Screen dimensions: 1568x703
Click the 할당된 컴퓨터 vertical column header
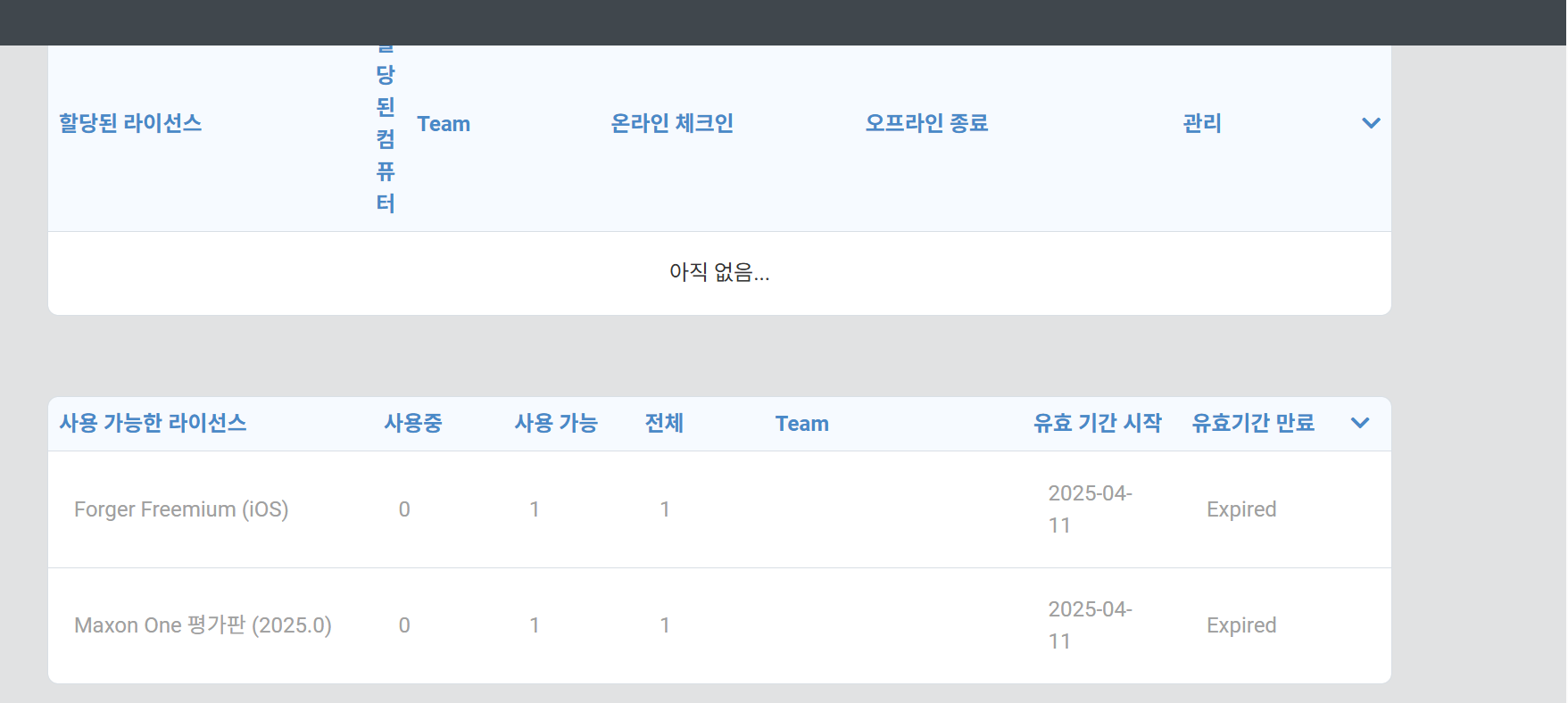(x=386, y=131)
